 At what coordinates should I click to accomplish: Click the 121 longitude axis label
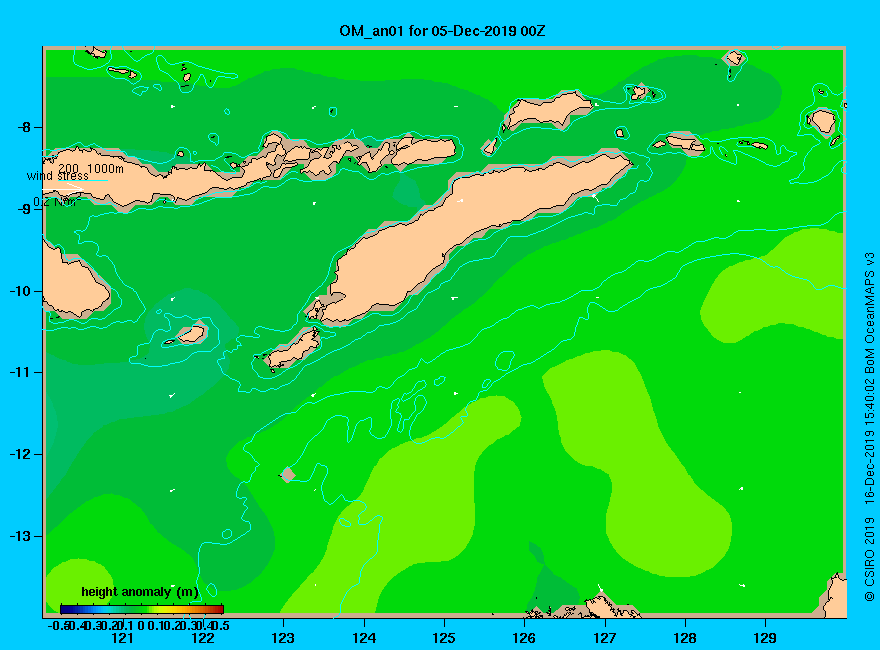coord(122,638)
